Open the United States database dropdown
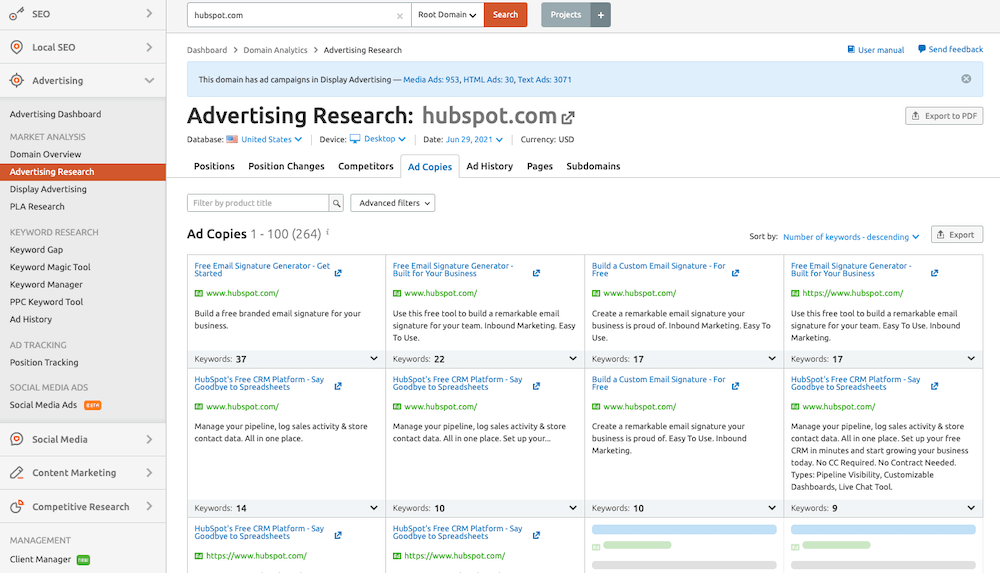Screen dimensions: 1000x573 click(271, 139)
